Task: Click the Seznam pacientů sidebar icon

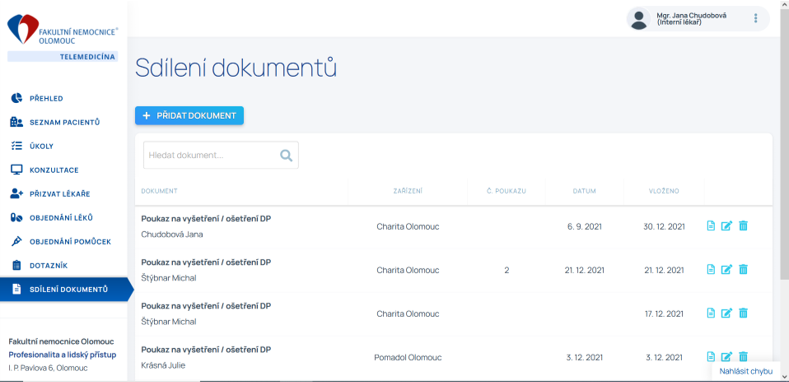Action: [x=17, y=122]
